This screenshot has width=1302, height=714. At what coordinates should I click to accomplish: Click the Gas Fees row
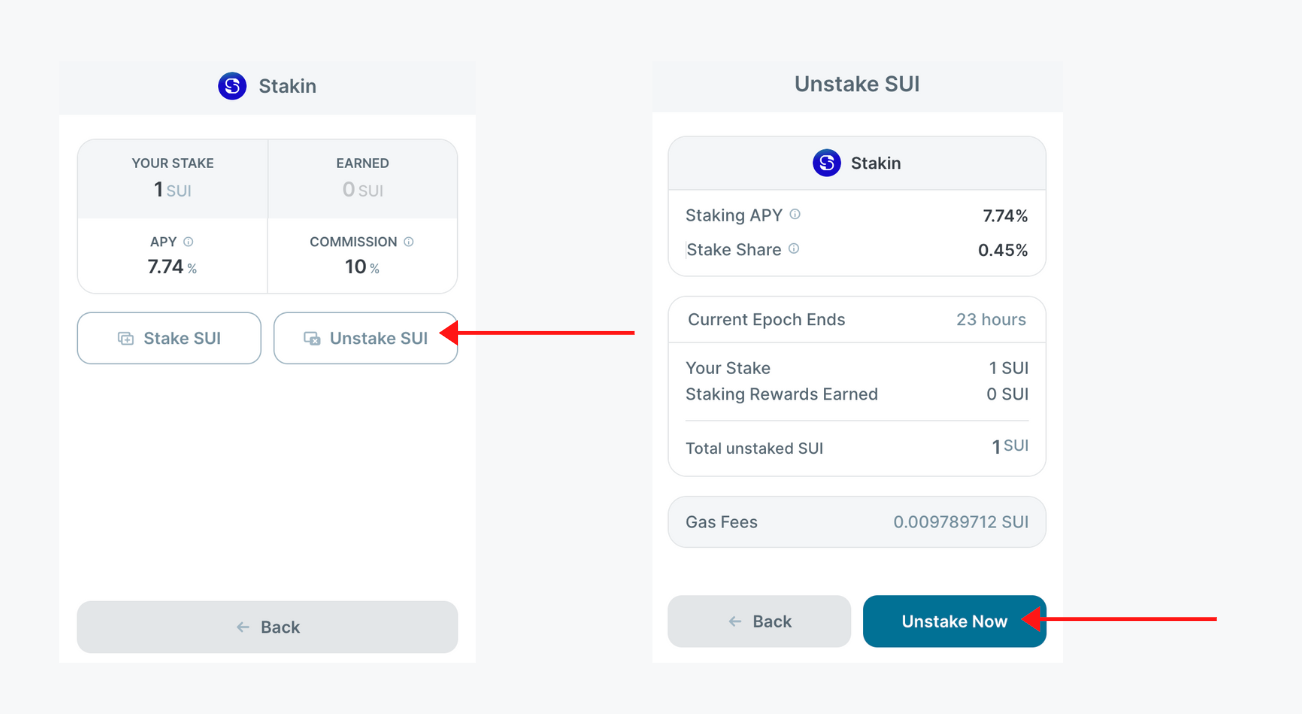pyautogui.click(x=856, y=521)
